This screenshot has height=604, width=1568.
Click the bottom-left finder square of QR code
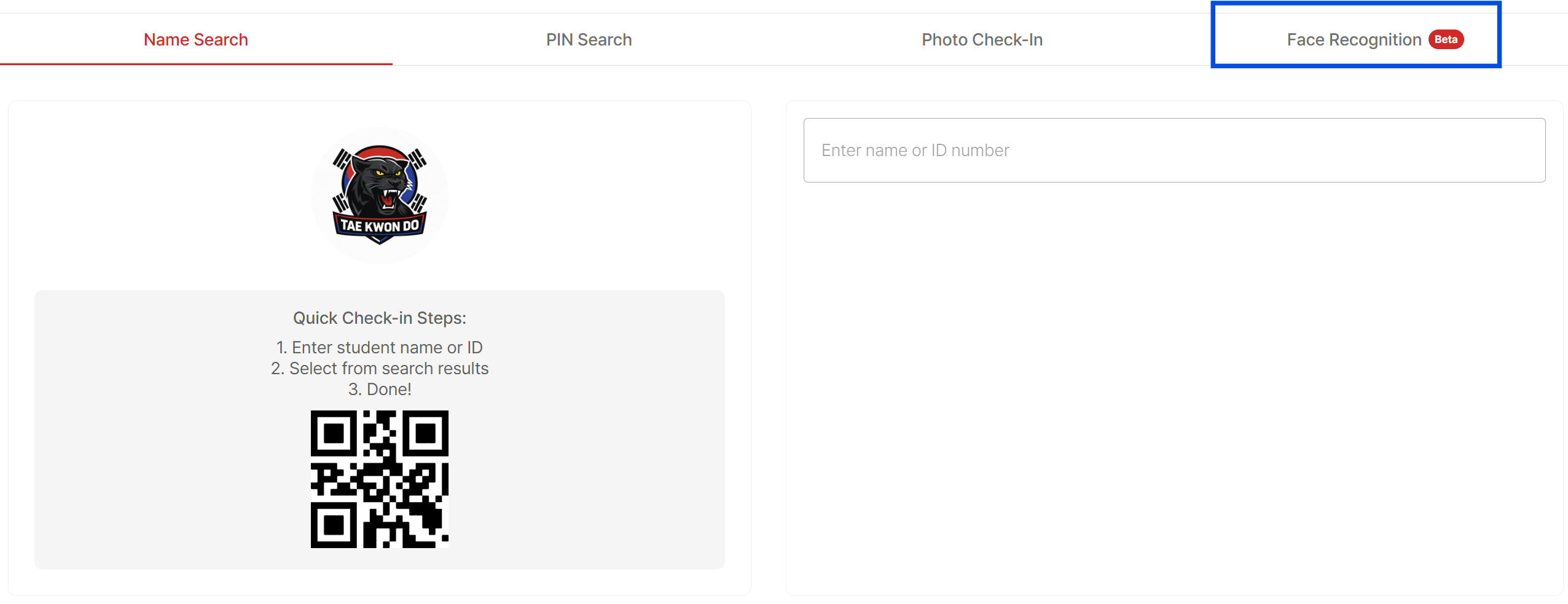334,525
